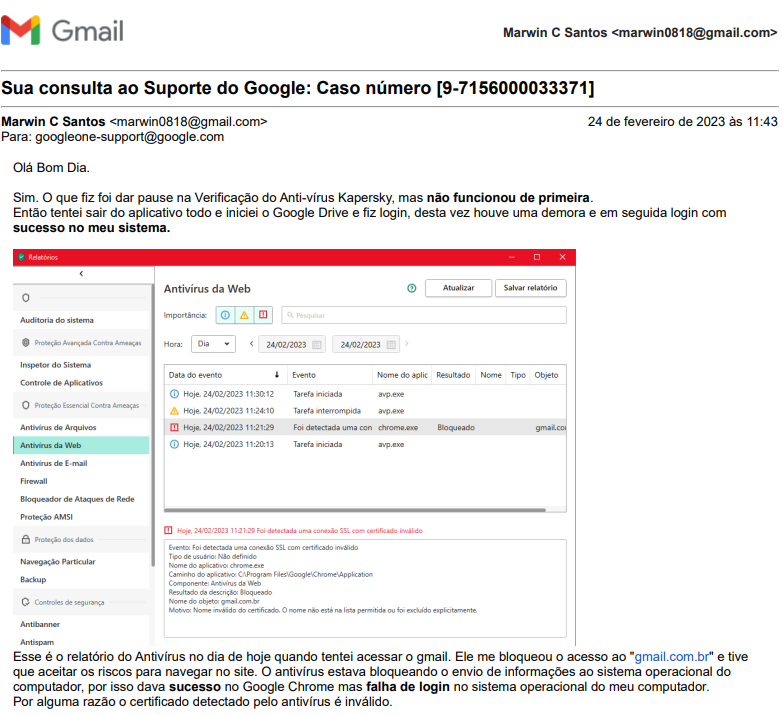Select the 11:24:10 Tarefa interrompida row

365,411
